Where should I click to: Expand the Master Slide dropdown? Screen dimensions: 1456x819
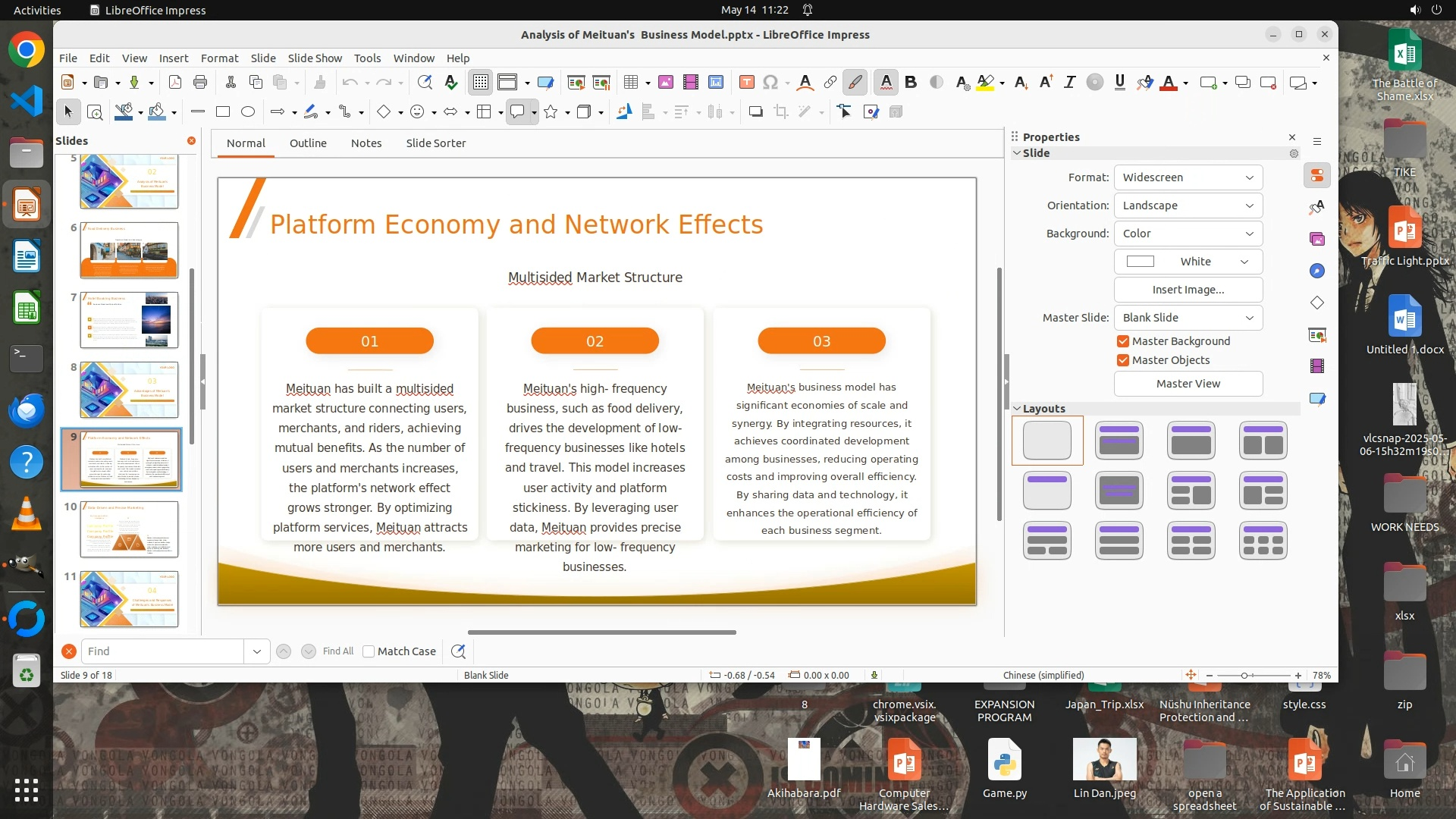coord(1188,318)
